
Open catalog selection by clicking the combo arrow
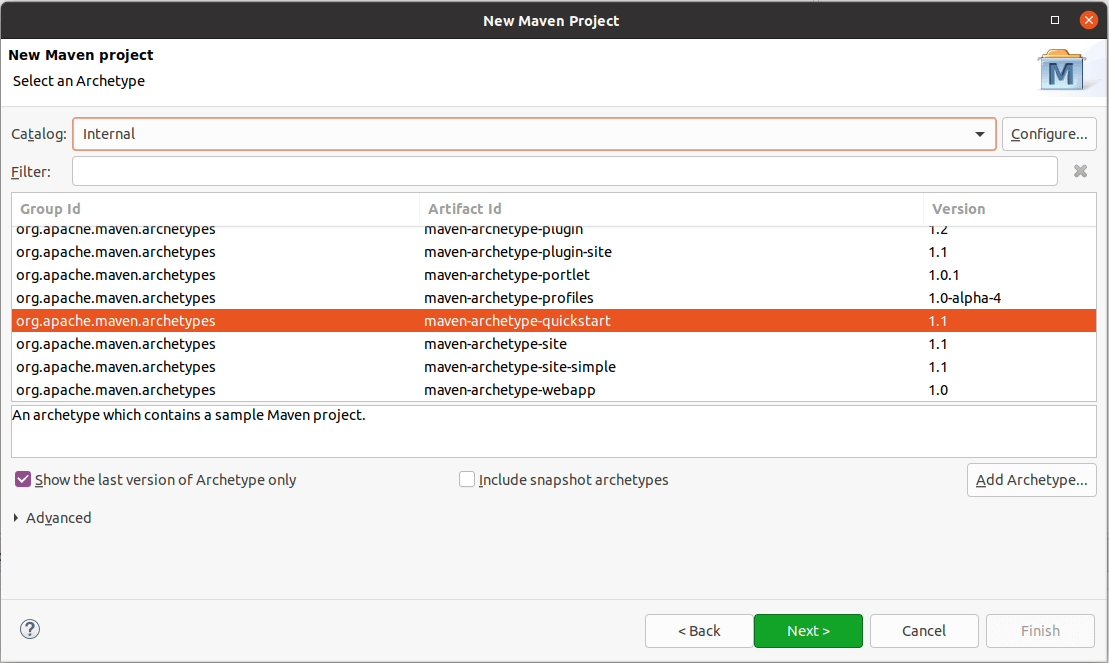pyautogui.click(x=980, y=133)
